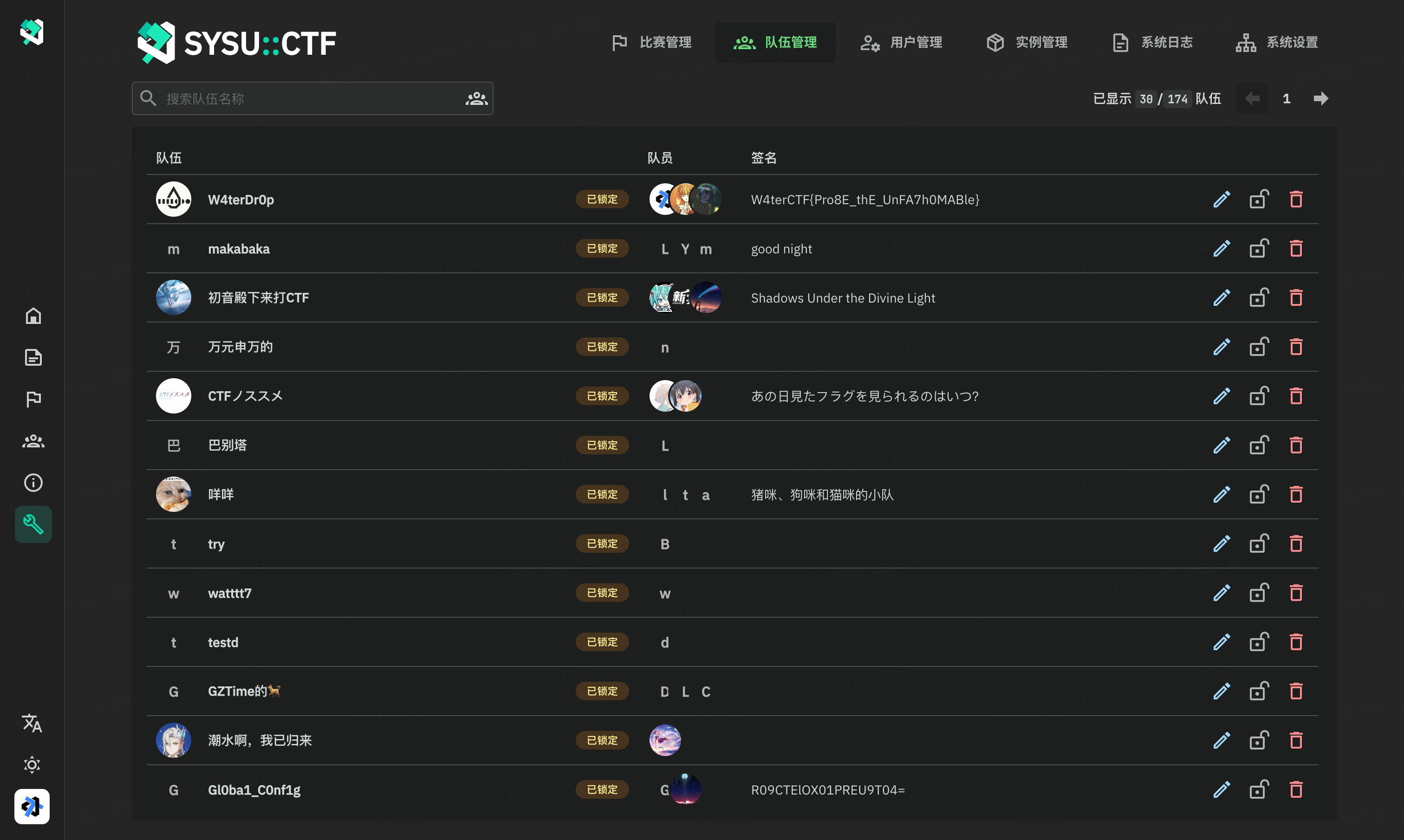Toggle the lock for team try
1404x840 pixels.
coord(1259,544)
